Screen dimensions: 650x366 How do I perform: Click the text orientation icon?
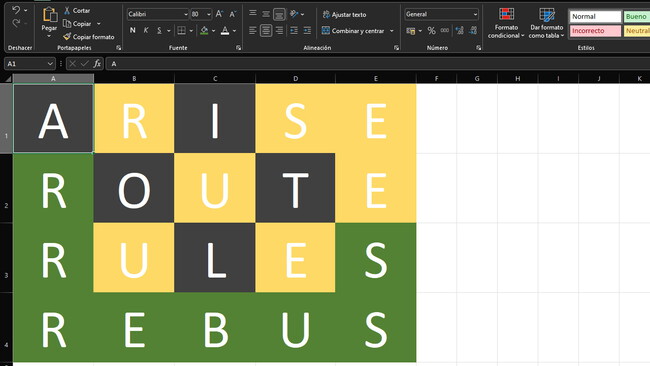(294, 14)
